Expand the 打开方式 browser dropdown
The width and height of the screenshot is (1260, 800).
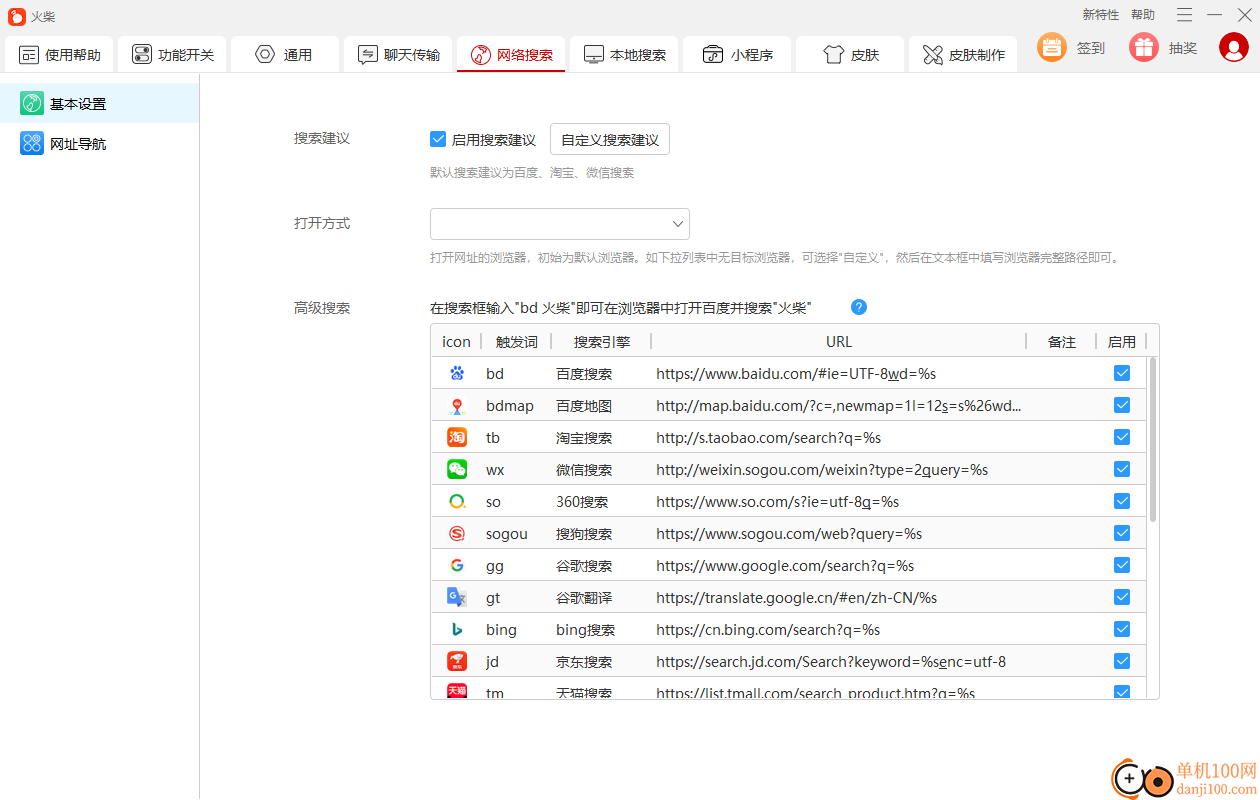[560, 224]
